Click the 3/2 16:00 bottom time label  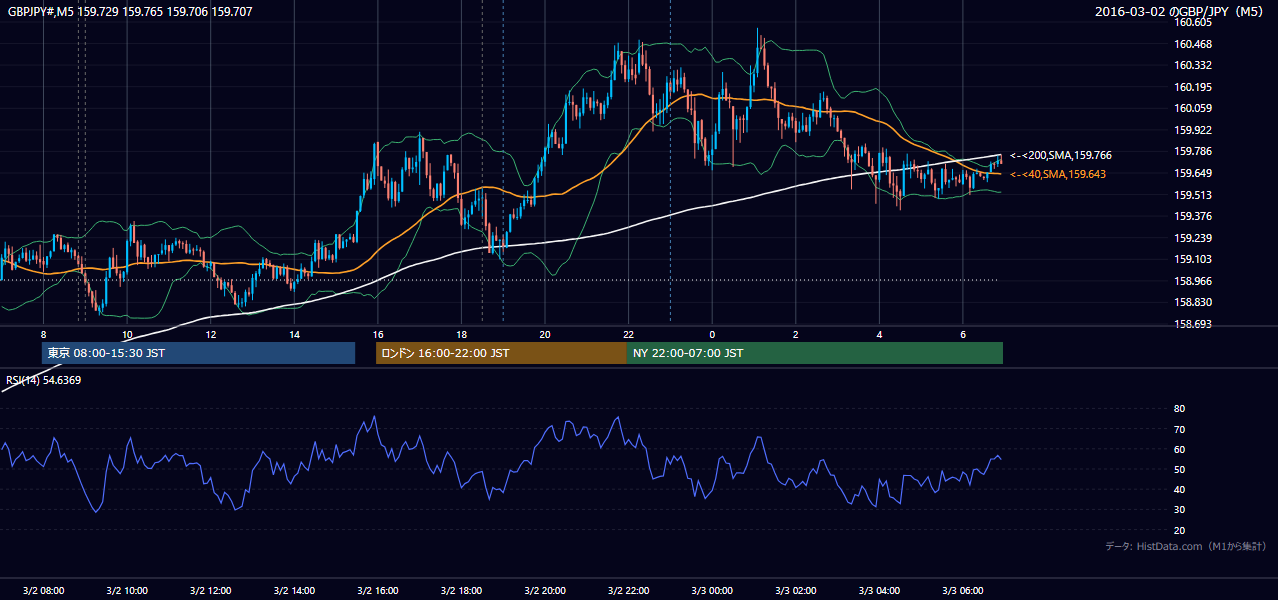[x=378, y=591]
